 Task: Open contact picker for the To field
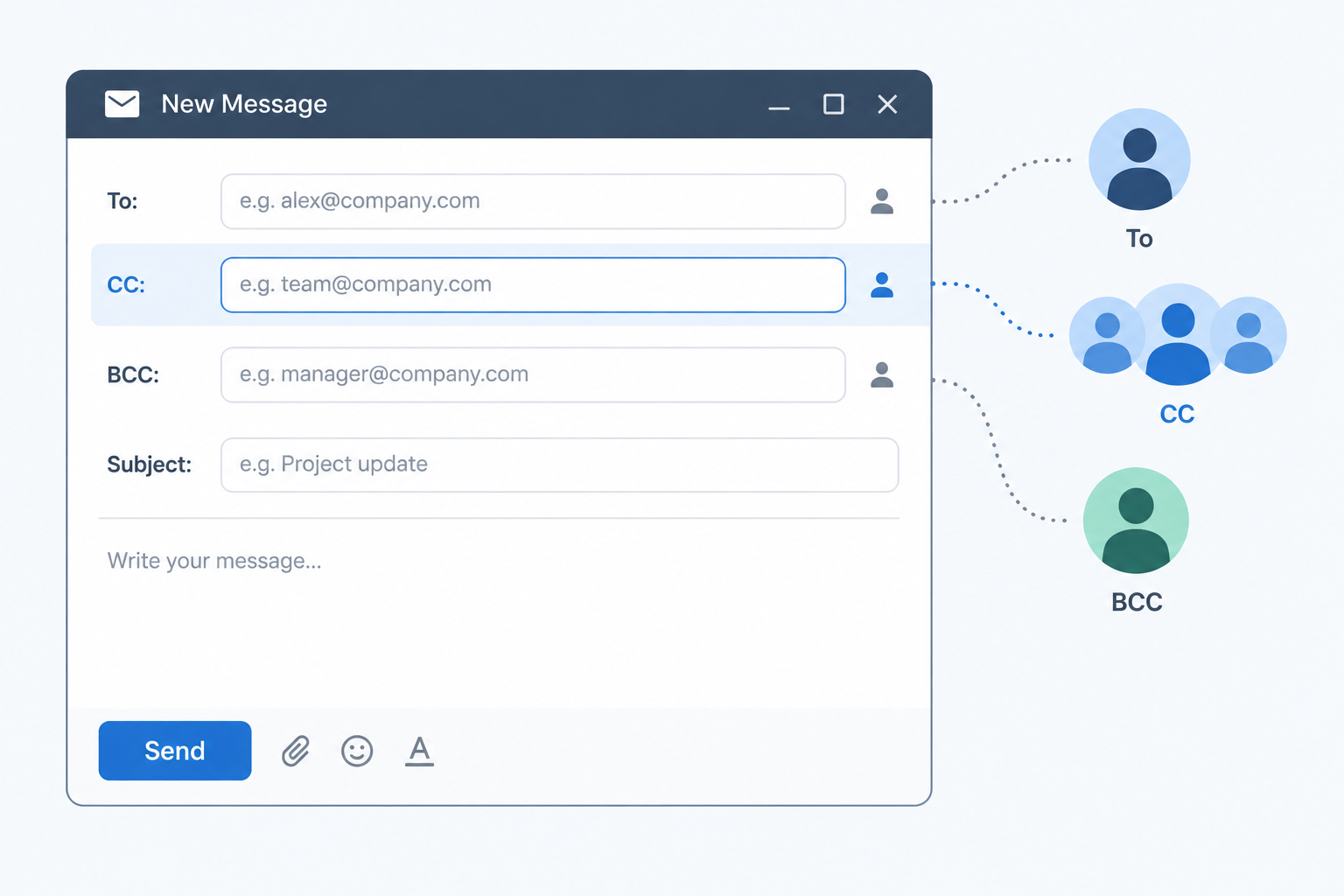[x=882, y=201]
